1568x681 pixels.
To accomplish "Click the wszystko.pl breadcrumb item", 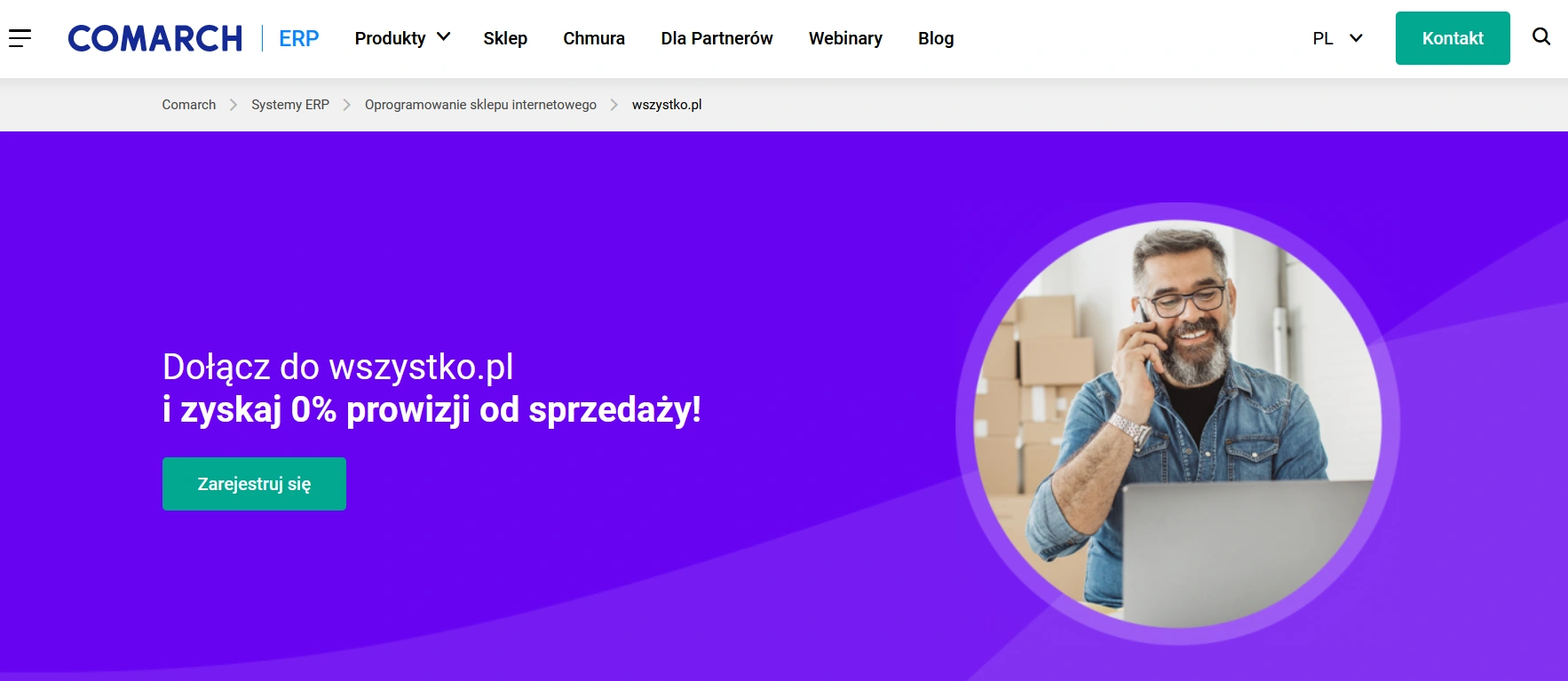I will (667, 105).
